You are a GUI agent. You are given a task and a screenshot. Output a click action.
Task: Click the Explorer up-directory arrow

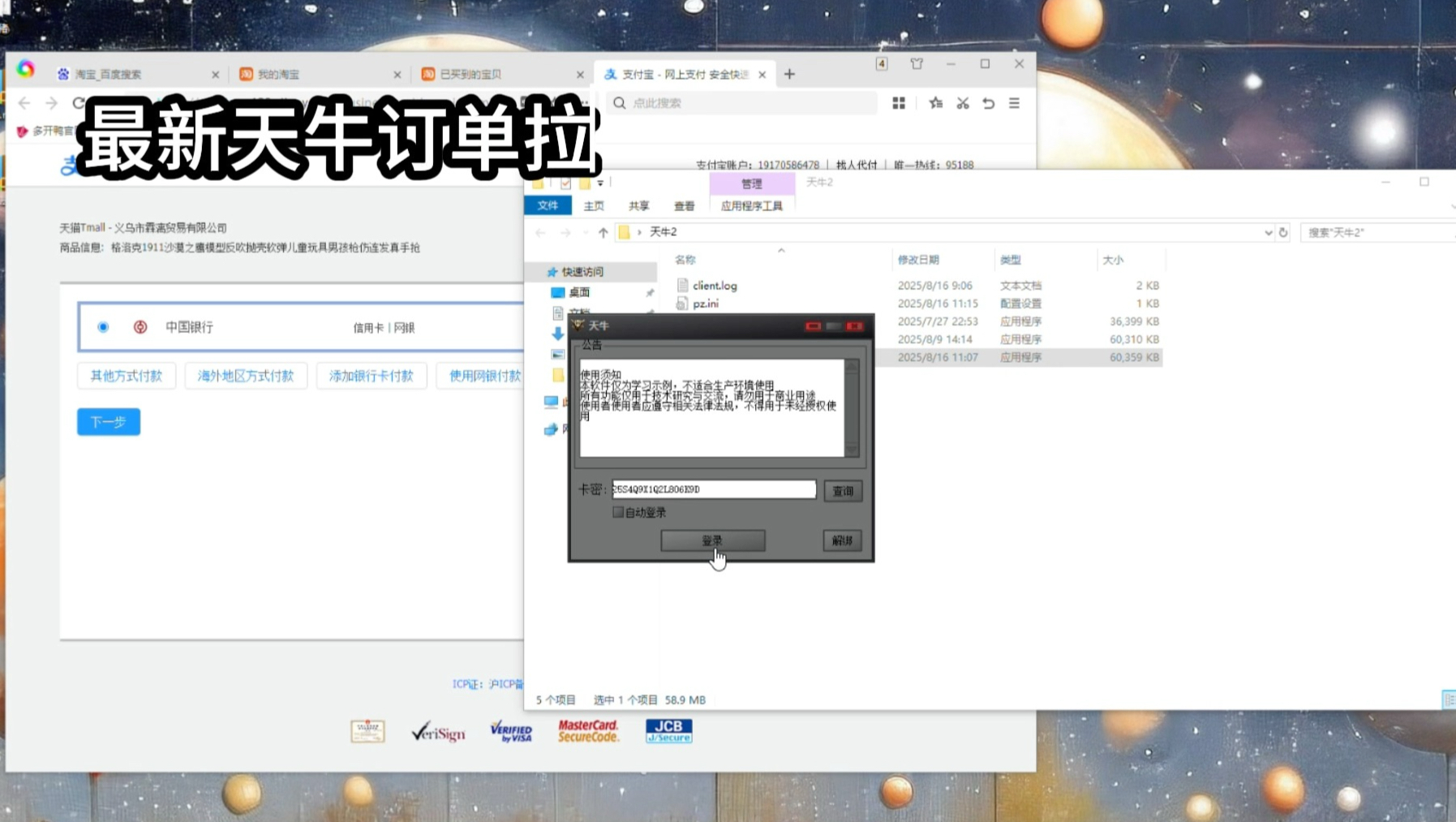click(603, 232)
